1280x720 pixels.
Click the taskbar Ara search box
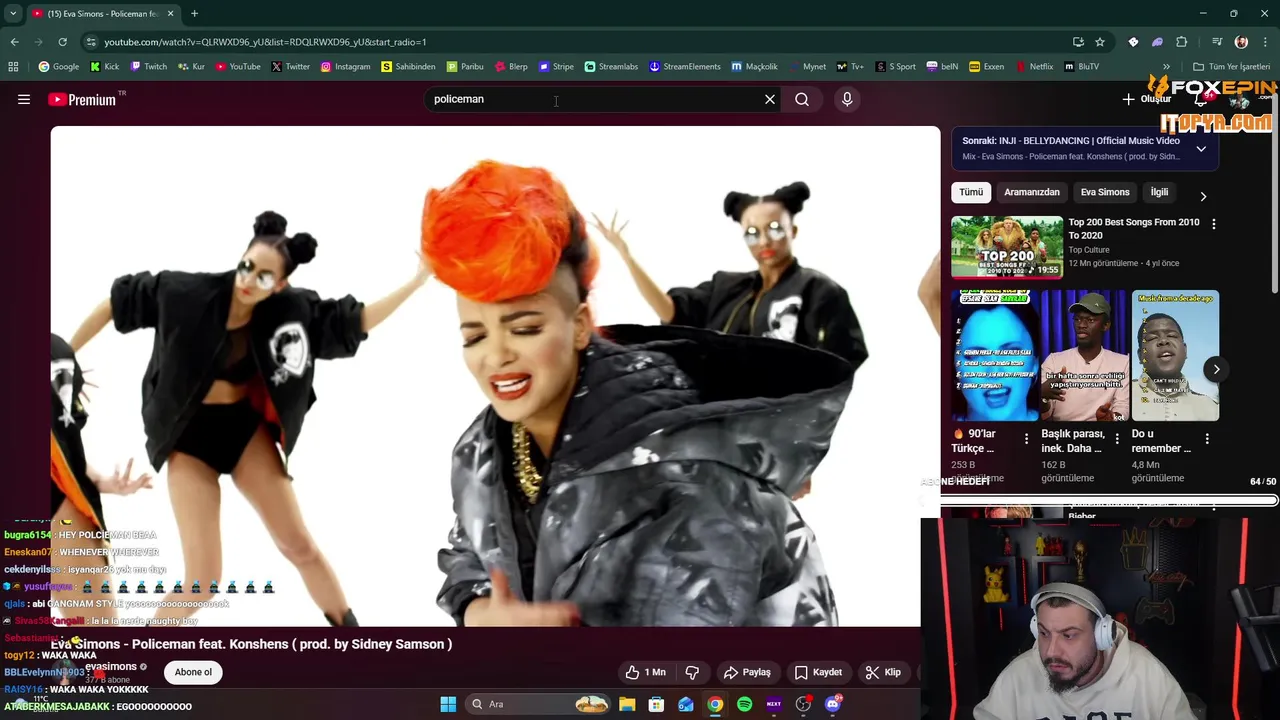(x=540, y=704)
